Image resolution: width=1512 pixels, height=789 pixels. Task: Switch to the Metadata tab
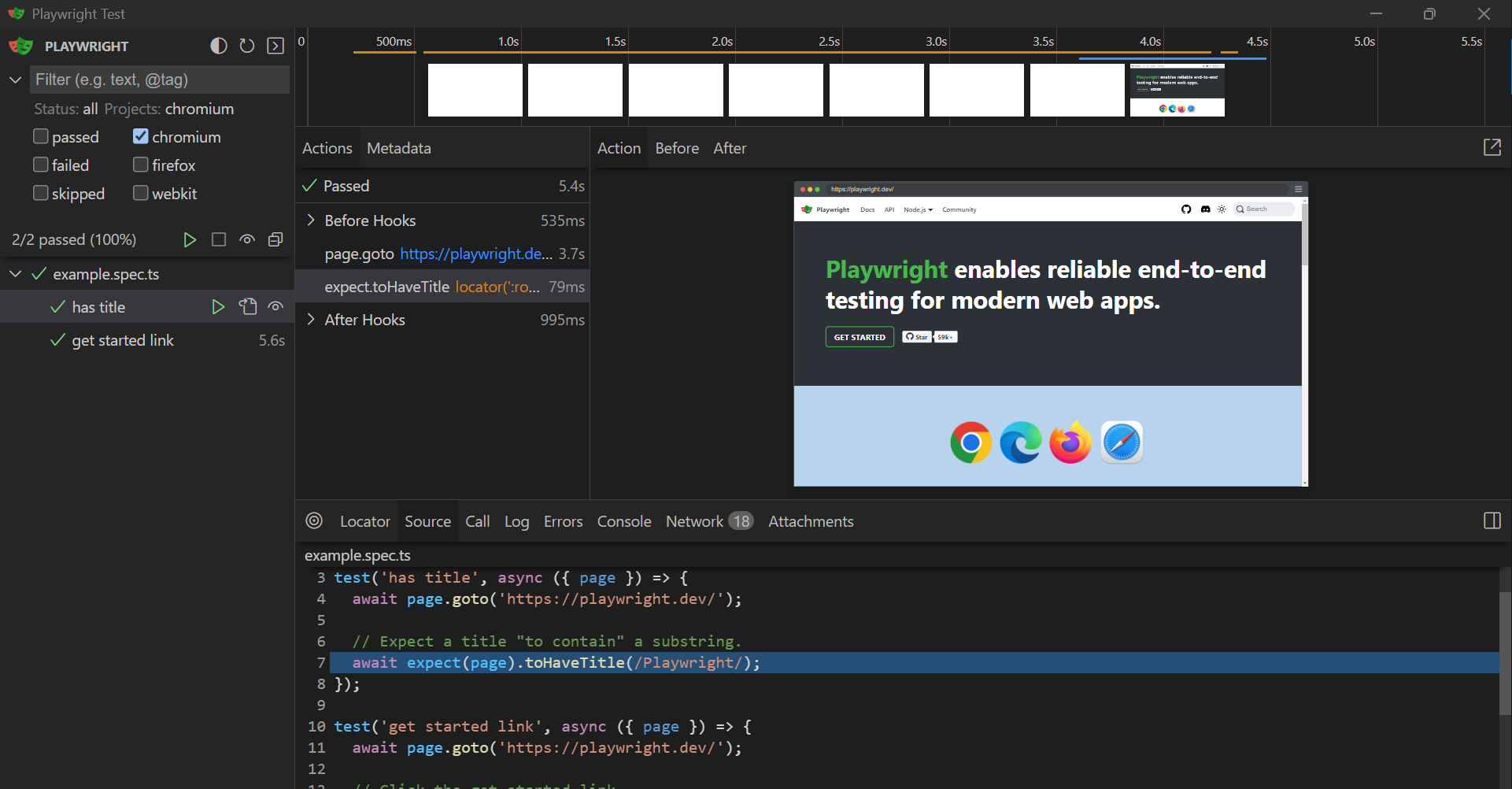tap(398, 148)
